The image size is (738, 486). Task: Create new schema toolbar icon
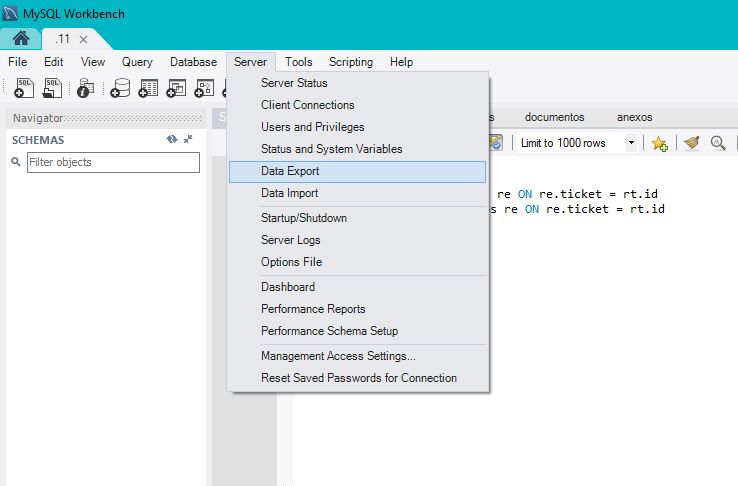pos(120,88)
